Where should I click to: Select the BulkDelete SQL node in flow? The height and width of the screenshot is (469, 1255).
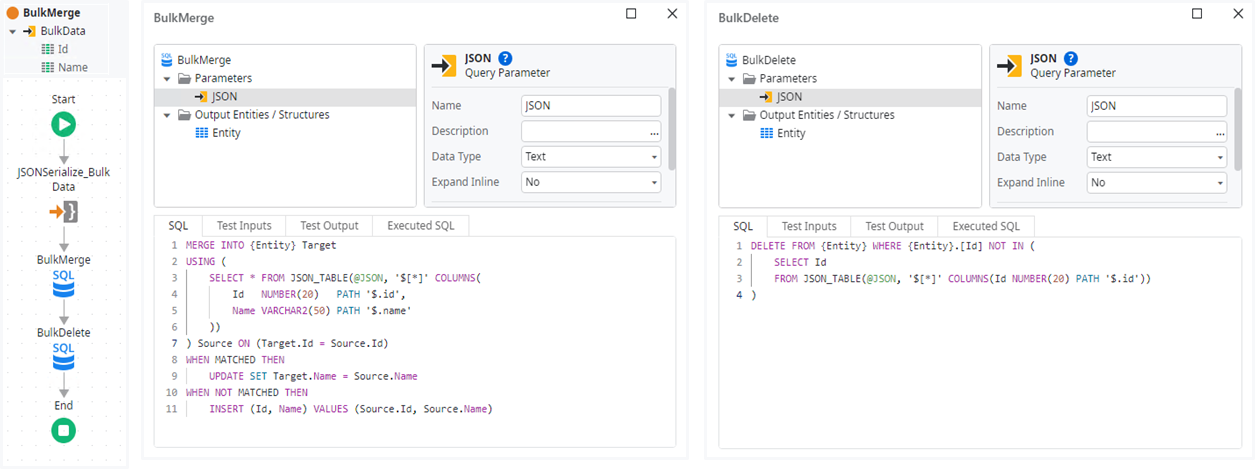pos(63,358)
